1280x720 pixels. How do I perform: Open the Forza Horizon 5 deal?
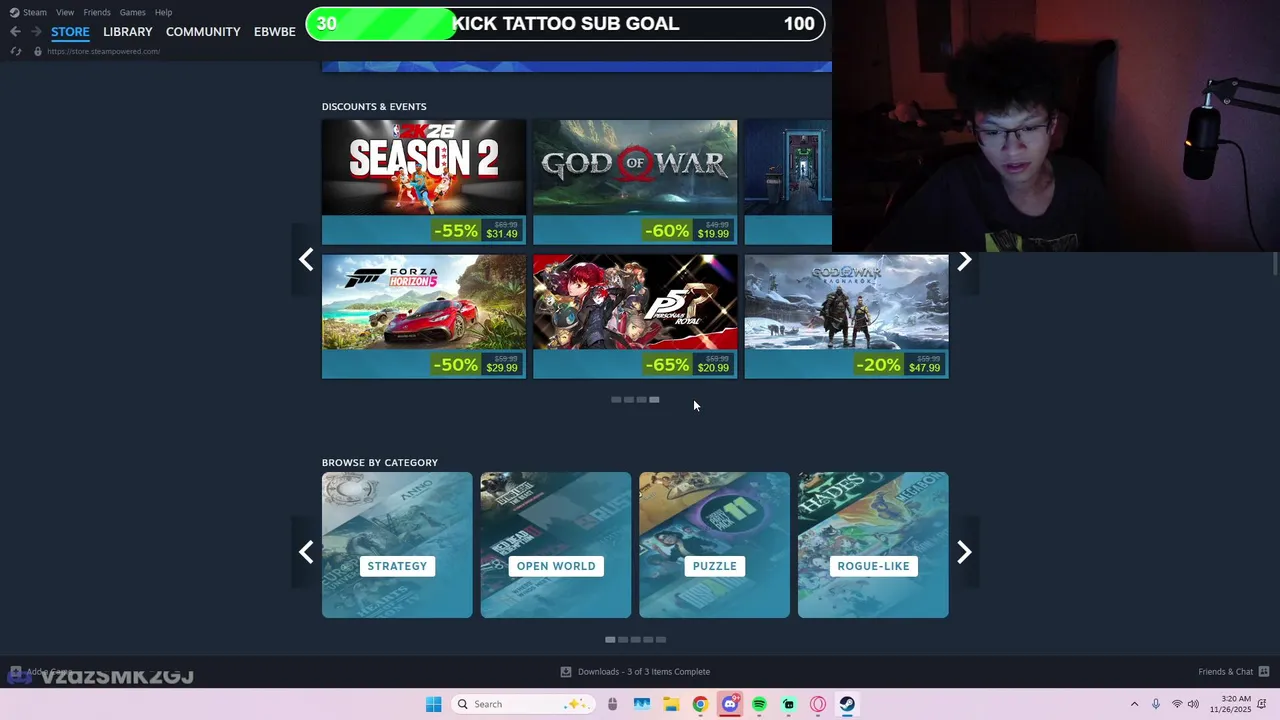(424, 316)
